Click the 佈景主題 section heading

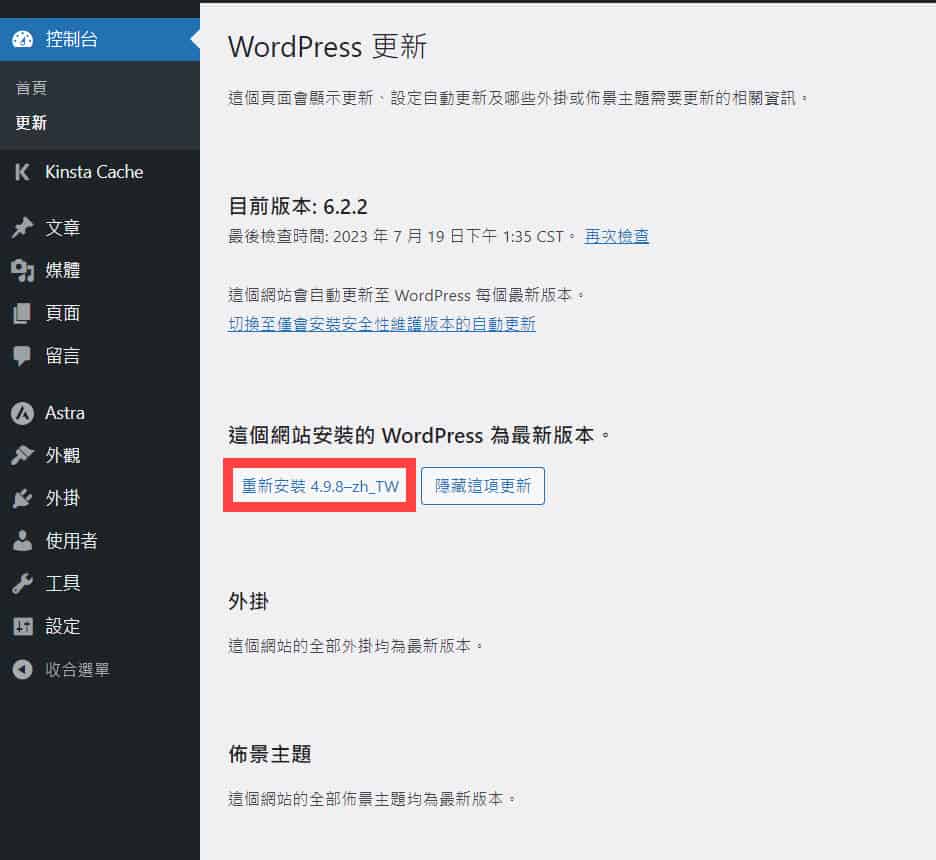tap(269, 754)
